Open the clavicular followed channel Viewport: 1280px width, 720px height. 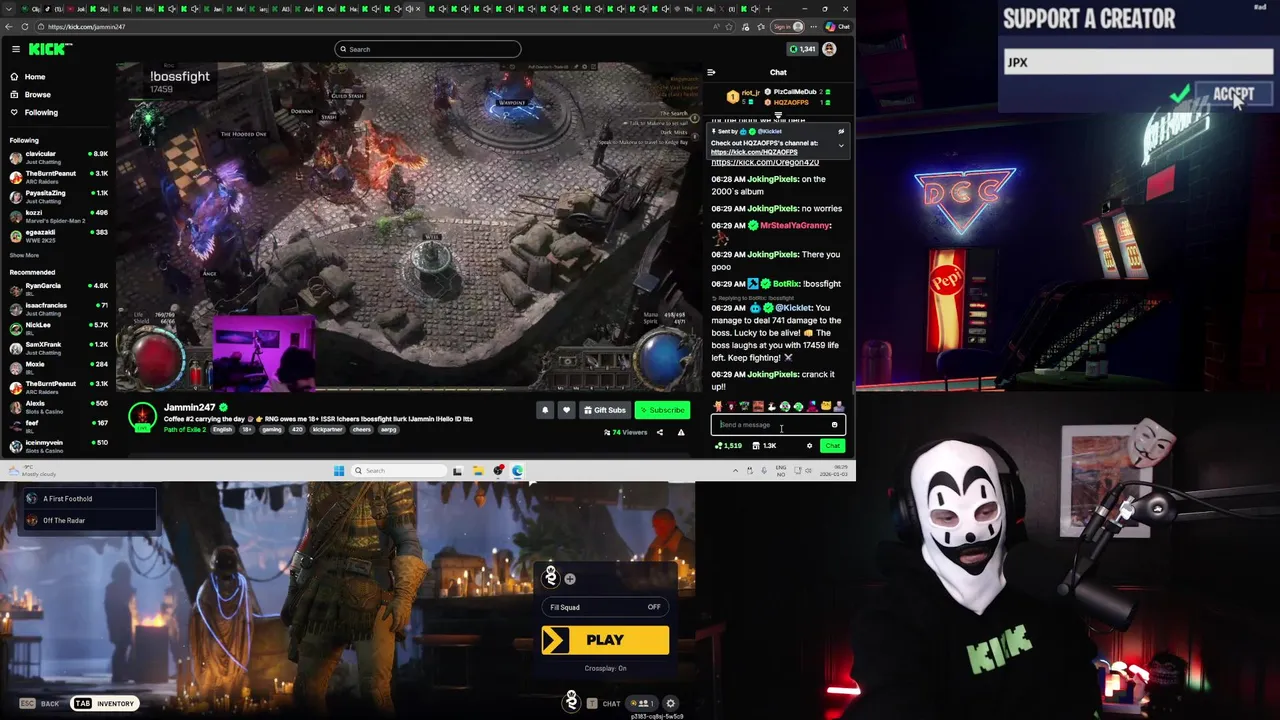pos(58,157)
